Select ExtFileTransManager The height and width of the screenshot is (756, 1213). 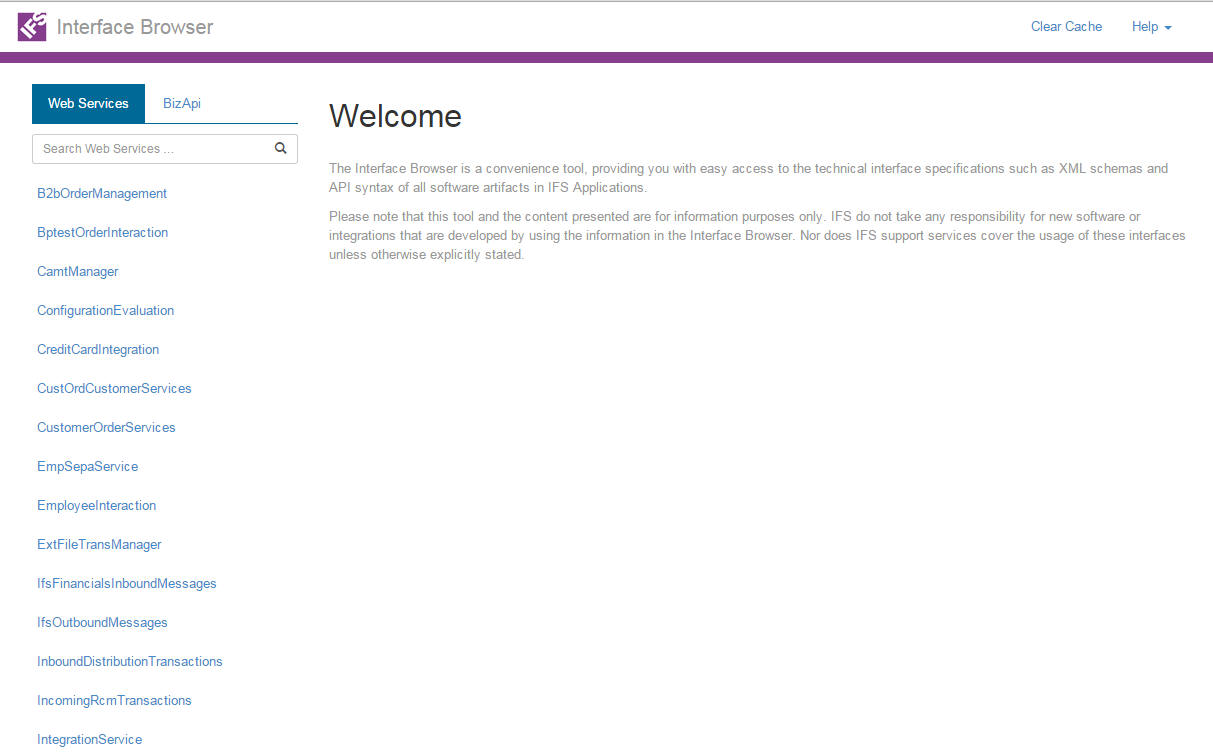coord(99,544)
